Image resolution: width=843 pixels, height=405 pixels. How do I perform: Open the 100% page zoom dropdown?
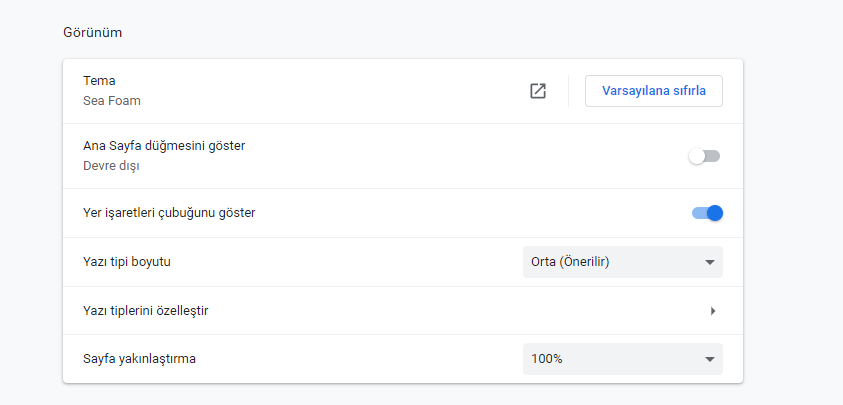622,359
